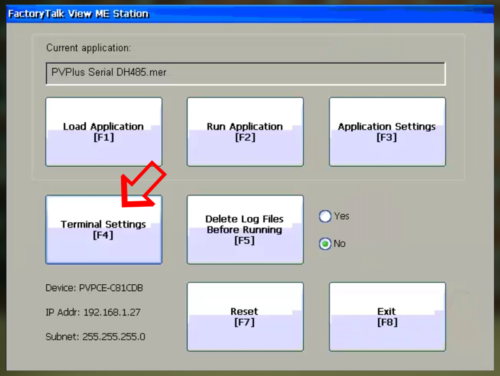Click the [F2] shortcut text on Run Application

[245, 137]
